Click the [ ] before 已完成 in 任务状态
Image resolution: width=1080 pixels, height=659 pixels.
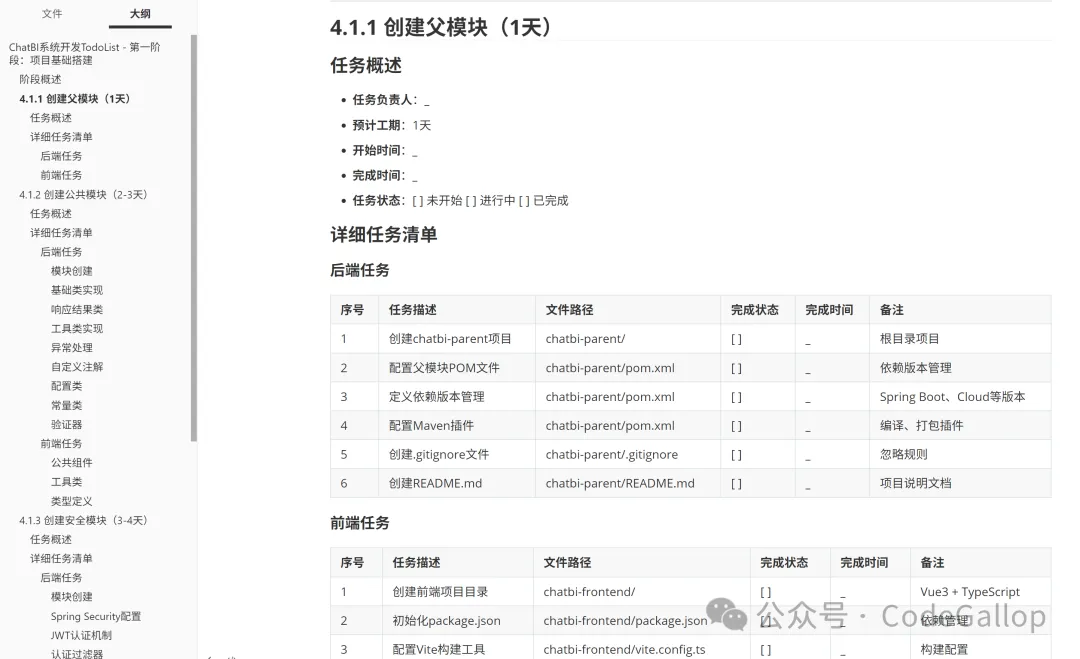pos(524,200)
